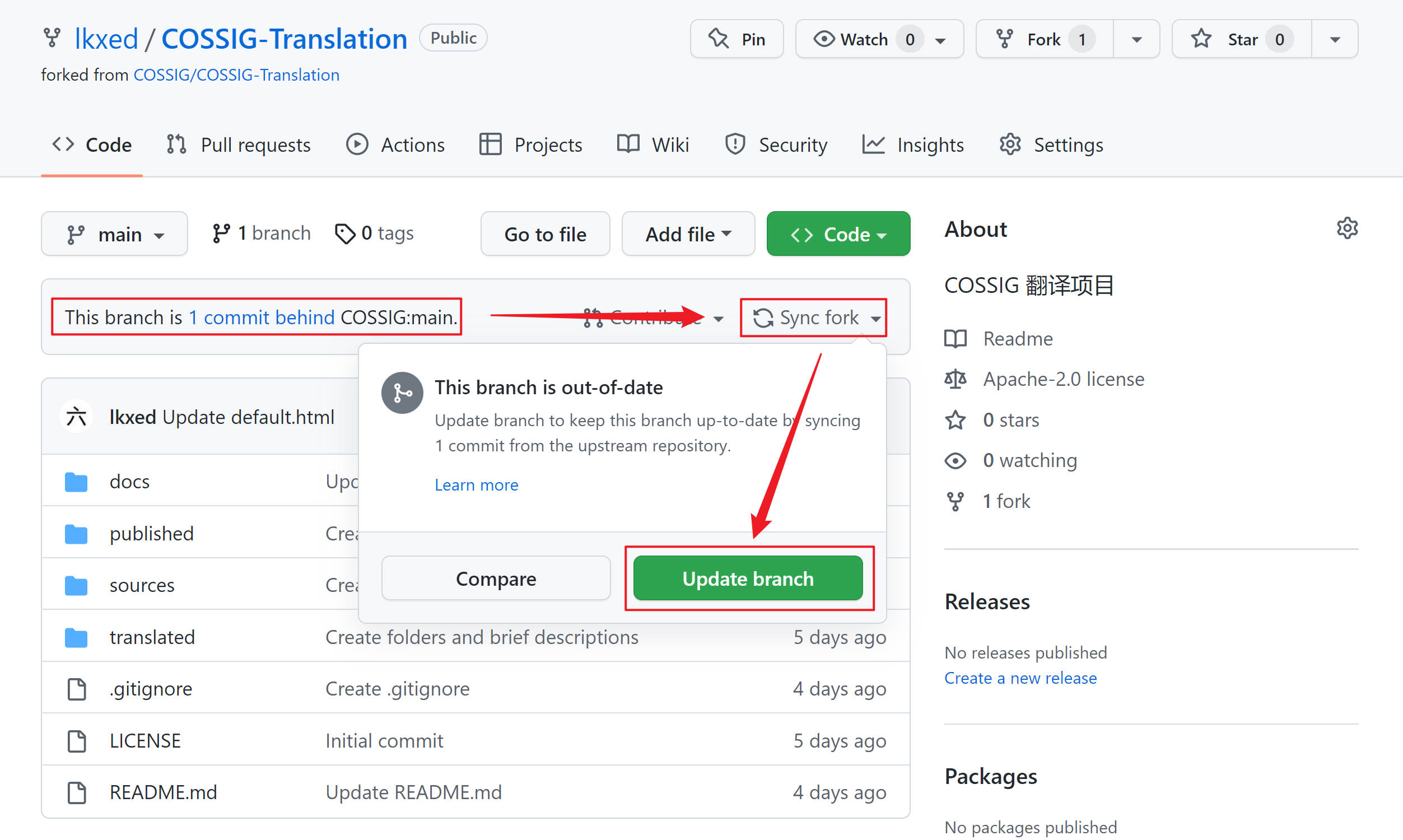The height and width of the screenshot is (840, 1403).
Task: Open the Update default.html commit message
Action: point(248,417)
